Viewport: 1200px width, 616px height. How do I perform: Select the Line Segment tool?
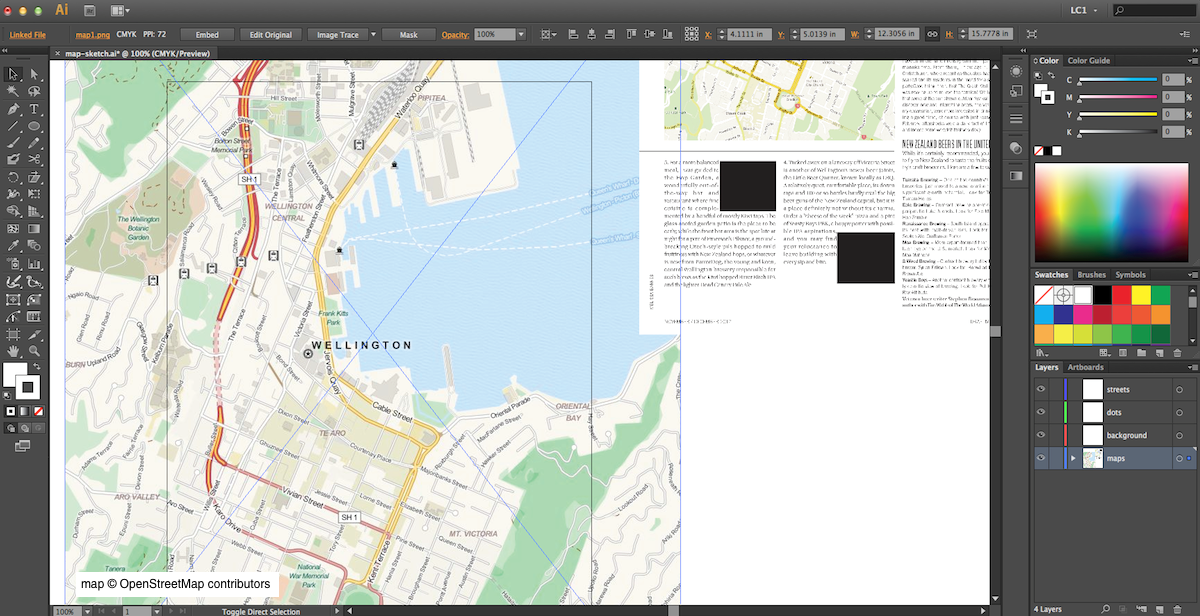[x=13, y=126]
